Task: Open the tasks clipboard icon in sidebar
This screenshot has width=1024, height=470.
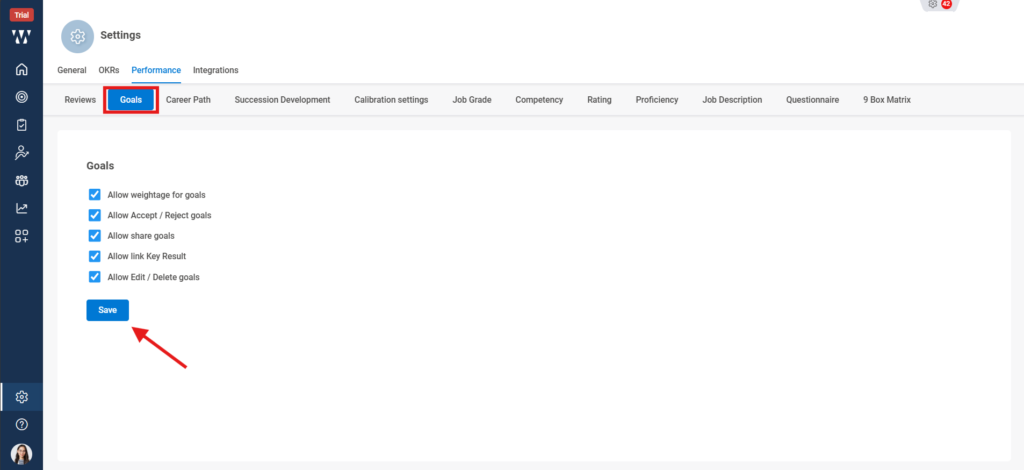Action: (22, 125)
